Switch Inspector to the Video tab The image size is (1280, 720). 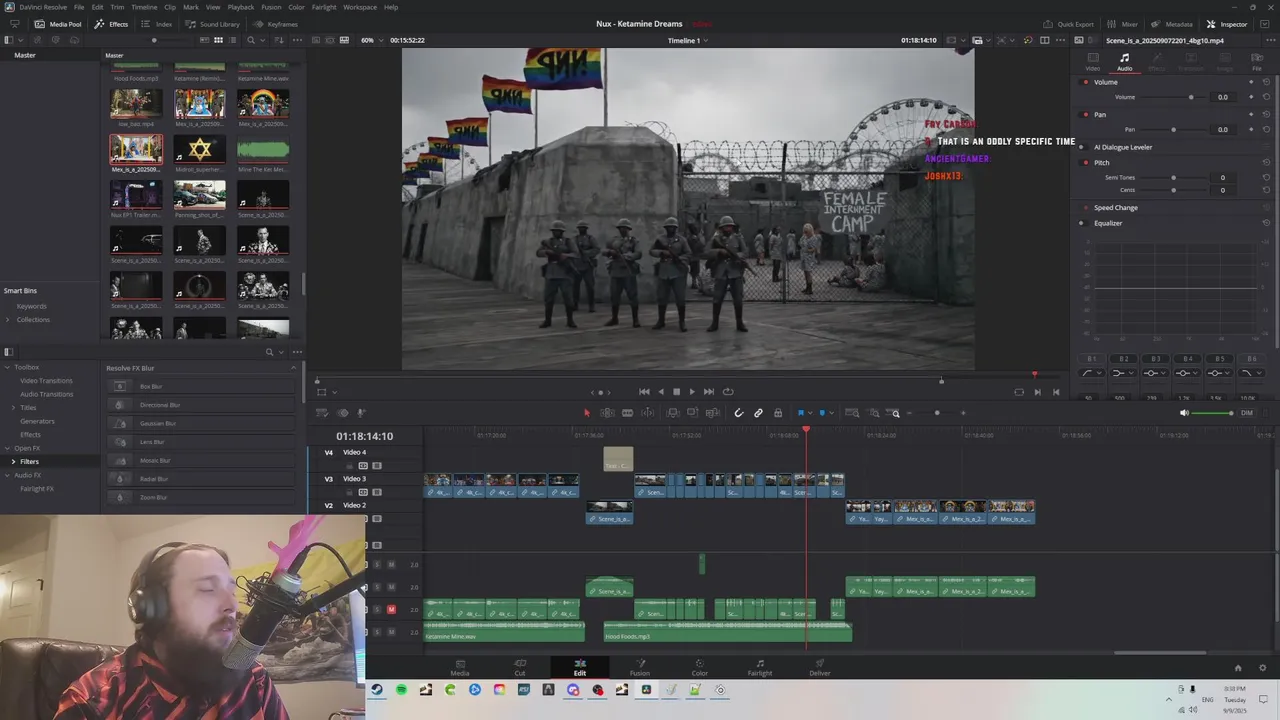(x=1093, y=62)
